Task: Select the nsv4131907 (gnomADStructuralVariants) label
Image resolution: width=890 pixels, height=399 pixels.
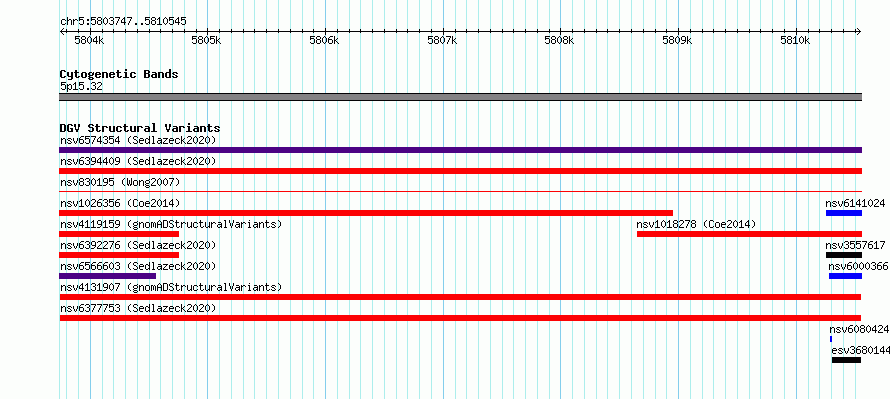Action: coord(171,287)
